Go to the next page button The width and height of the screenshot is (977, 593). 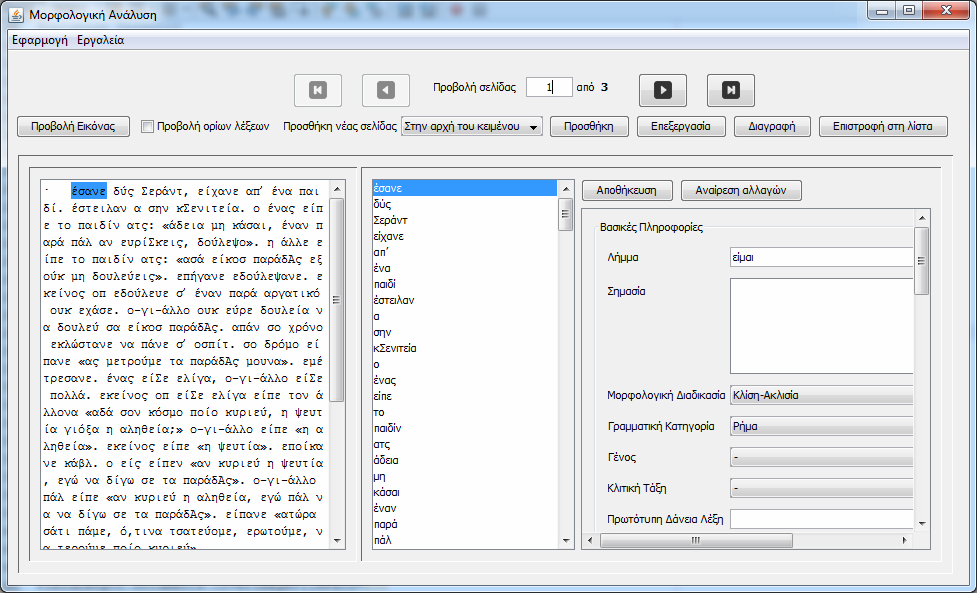663,90
